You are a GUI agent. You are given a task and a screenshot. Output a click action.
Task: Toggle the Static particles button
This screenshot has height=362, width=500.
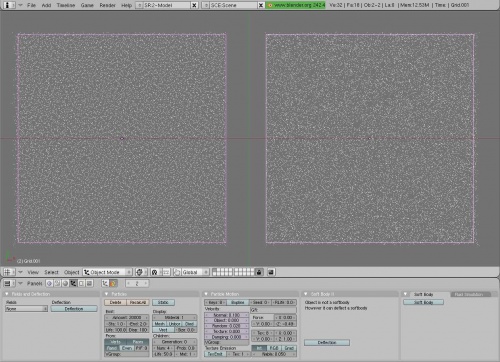point(163,302)
